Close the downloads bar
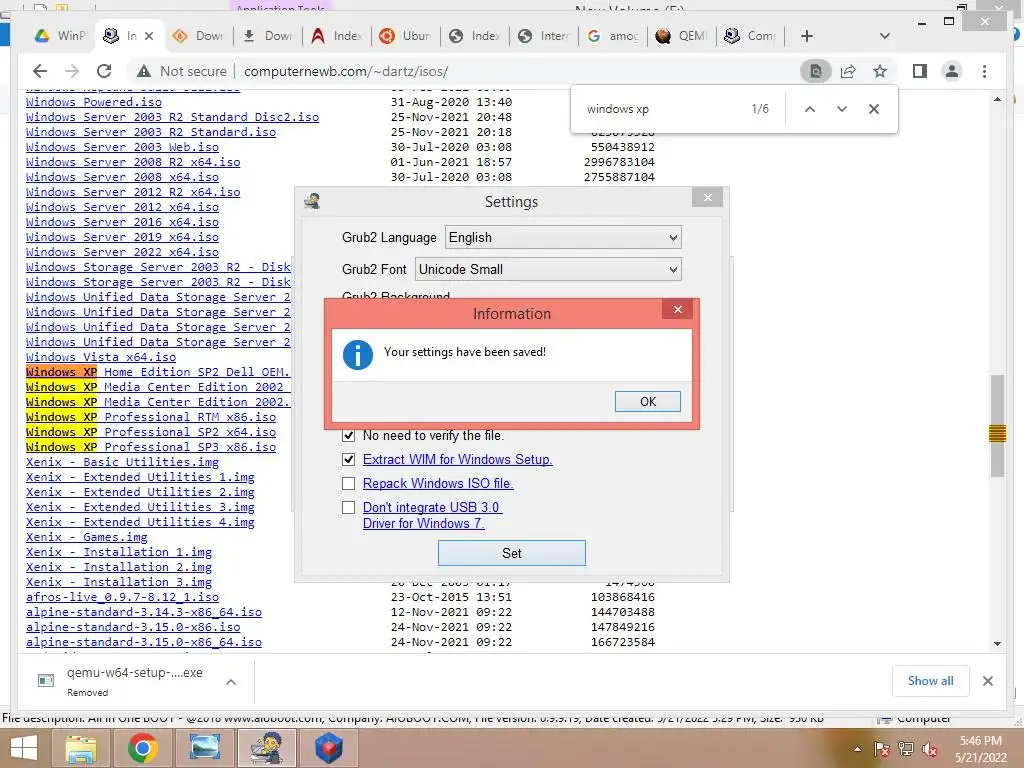The width and height of the screenshot is (1024, 768). pyautogui.click(x=988, y=681)
